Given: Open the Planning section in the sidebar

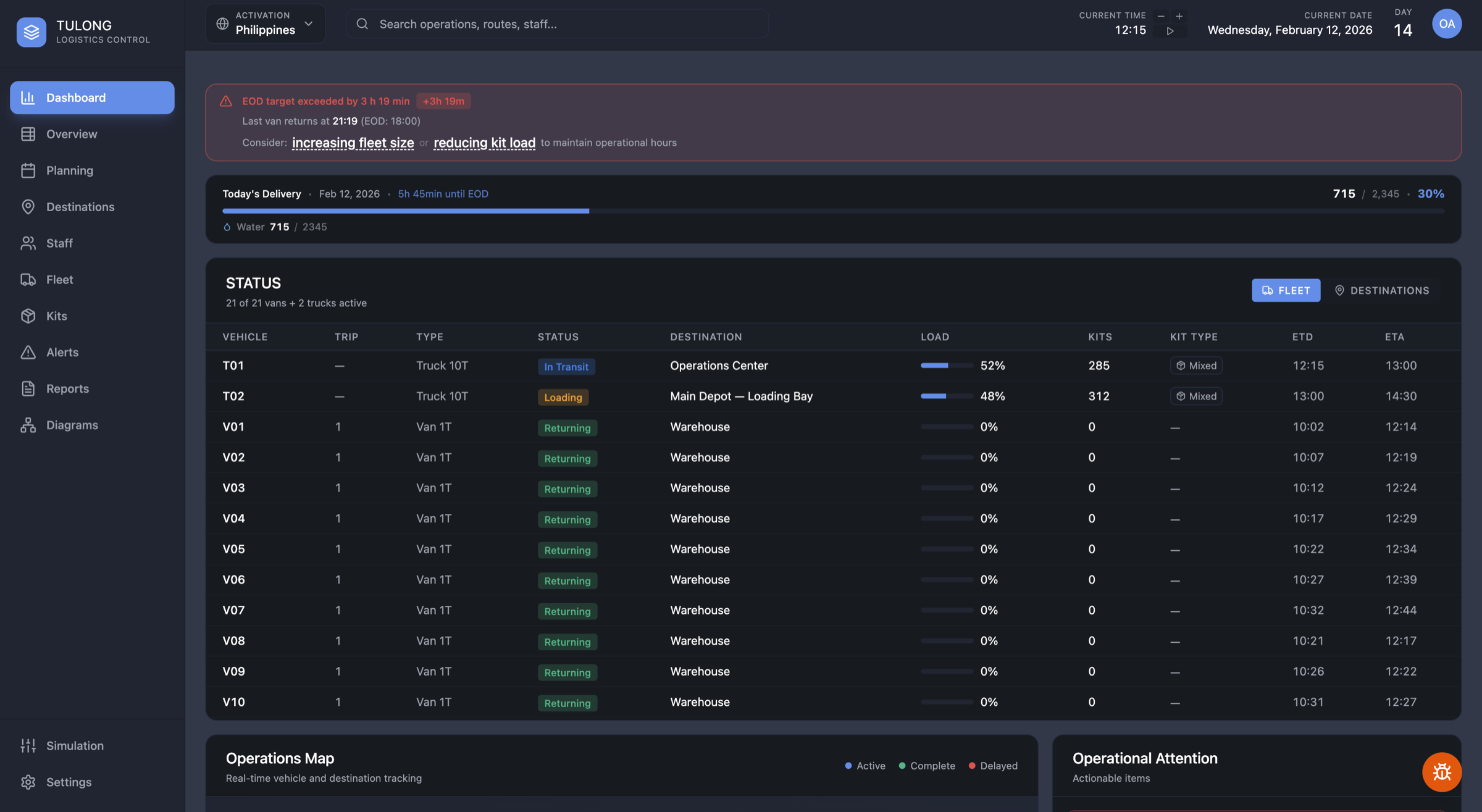Looking at the screenshot, I should coord(70,170).
